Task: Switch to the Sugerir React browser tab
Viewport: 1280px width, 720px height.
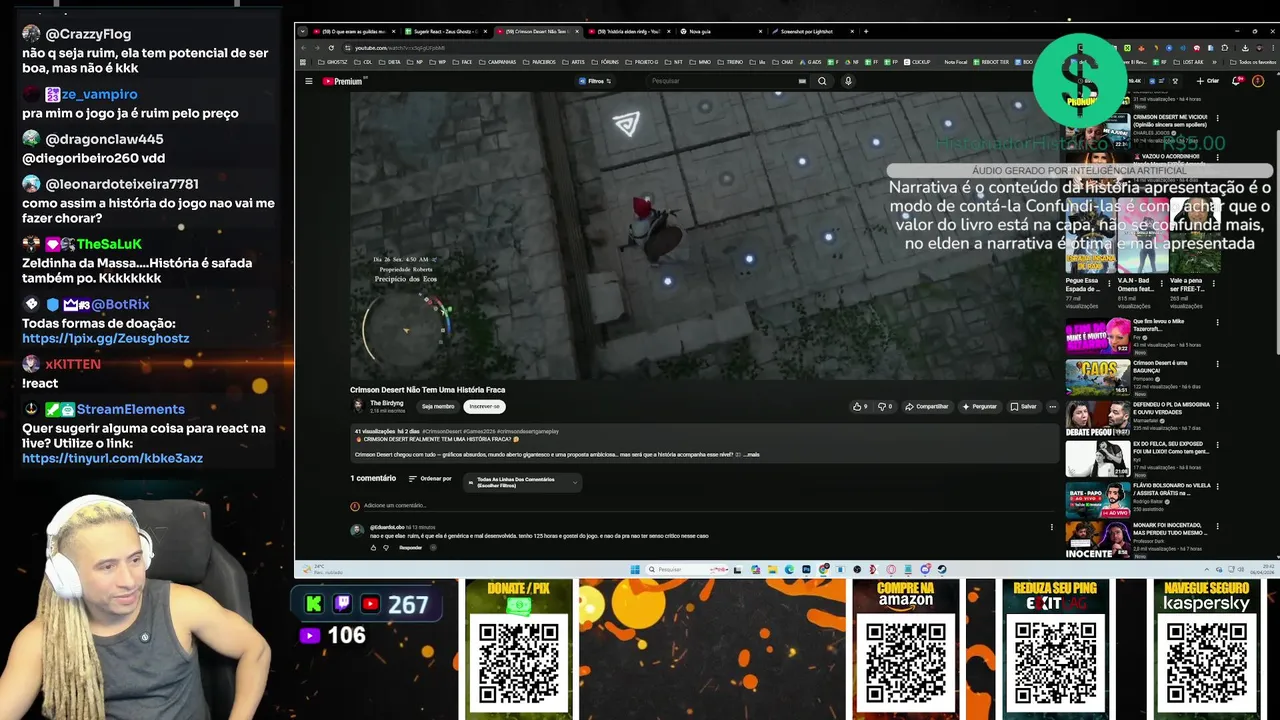Action: tap(446, 31)
